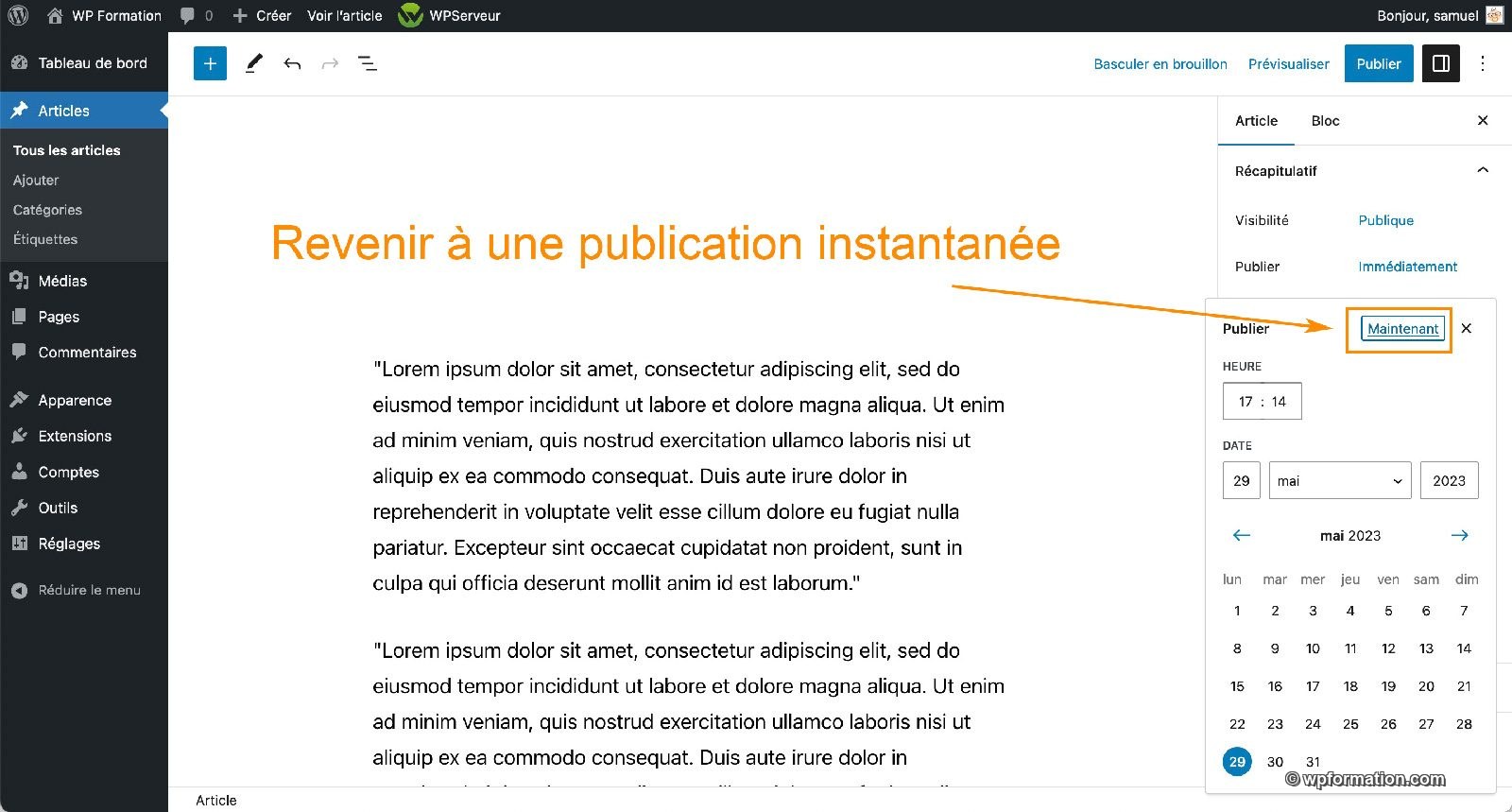
Task: Open Tableau de bord in sidebar
Action: [84, 63]
